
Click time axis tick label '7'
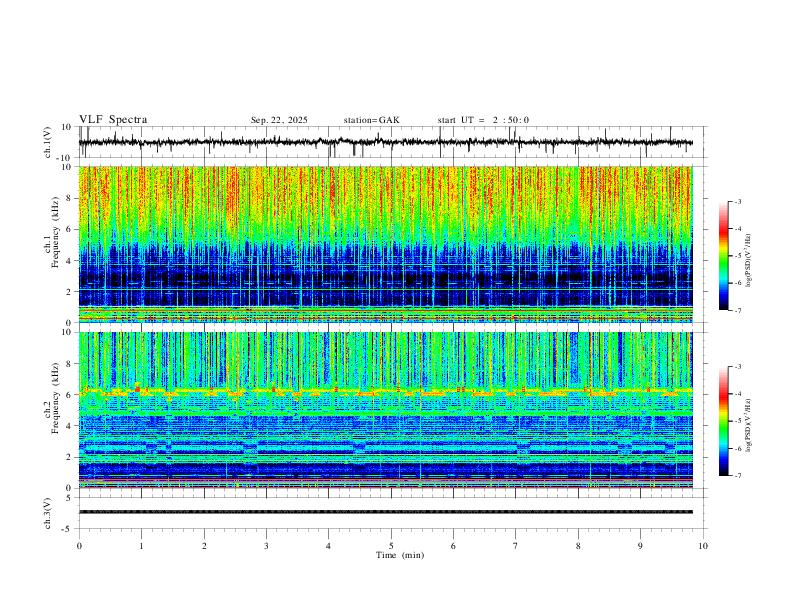click(x=516, y=546)
